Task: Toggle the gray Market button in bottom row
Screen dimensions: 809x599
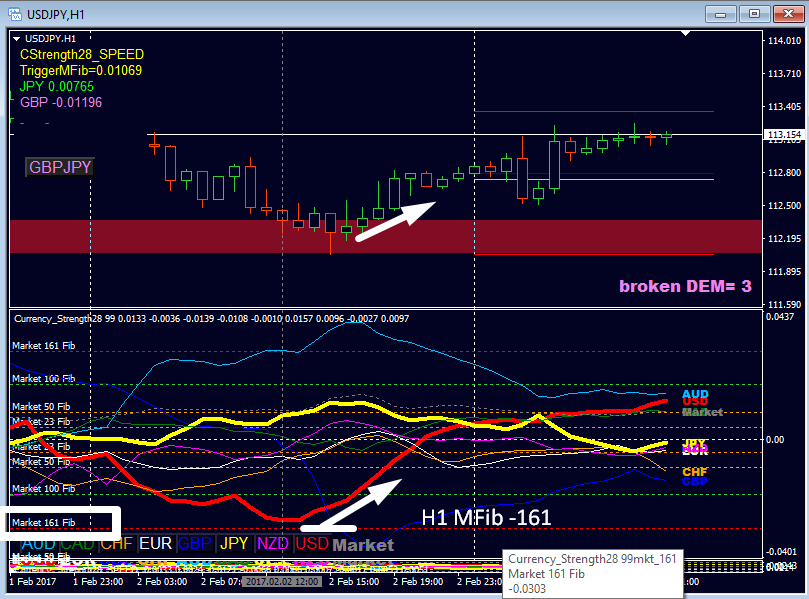Action: point(363,545)
